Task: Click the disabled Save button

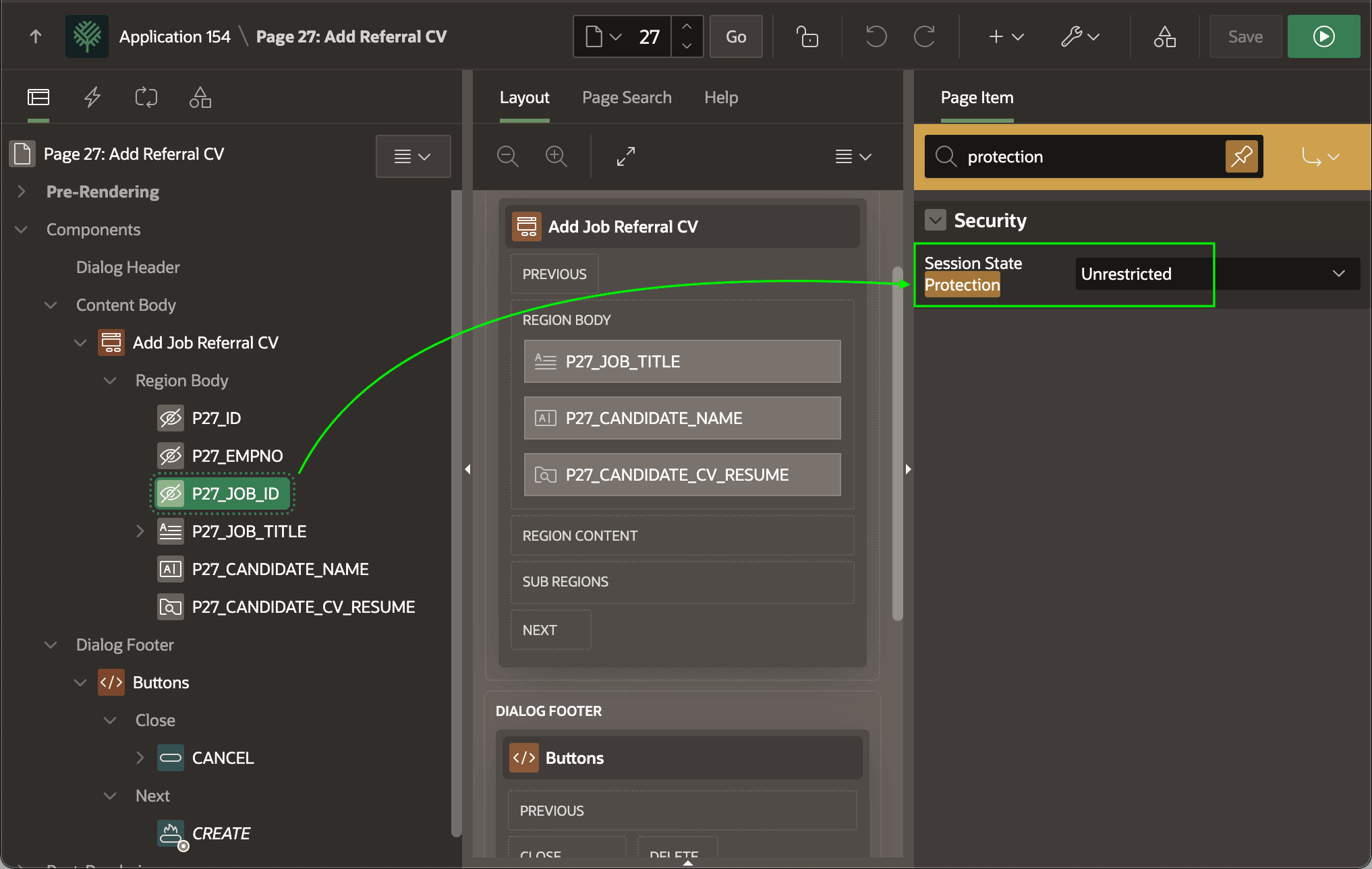Action: pyautogui.click(x=1245, y=36)
